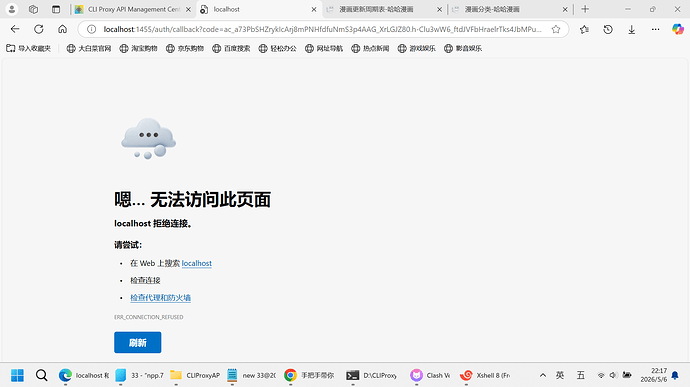Open 检查代理和防火墙 link
690x387 pixels.
coord(160,298)
